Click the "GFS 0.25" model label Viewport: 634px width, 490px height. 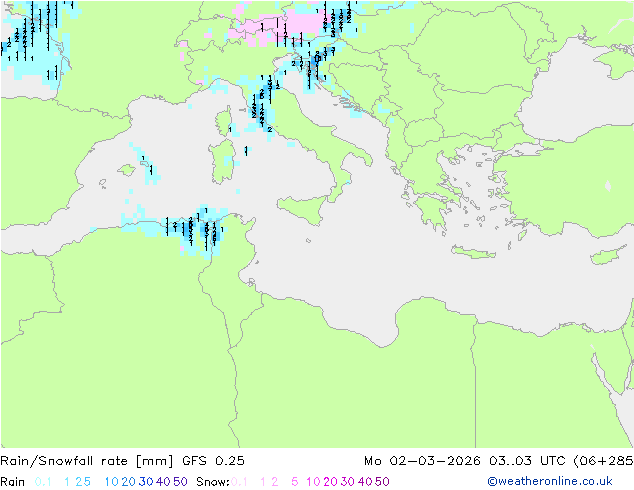click(x=213, y=461)
